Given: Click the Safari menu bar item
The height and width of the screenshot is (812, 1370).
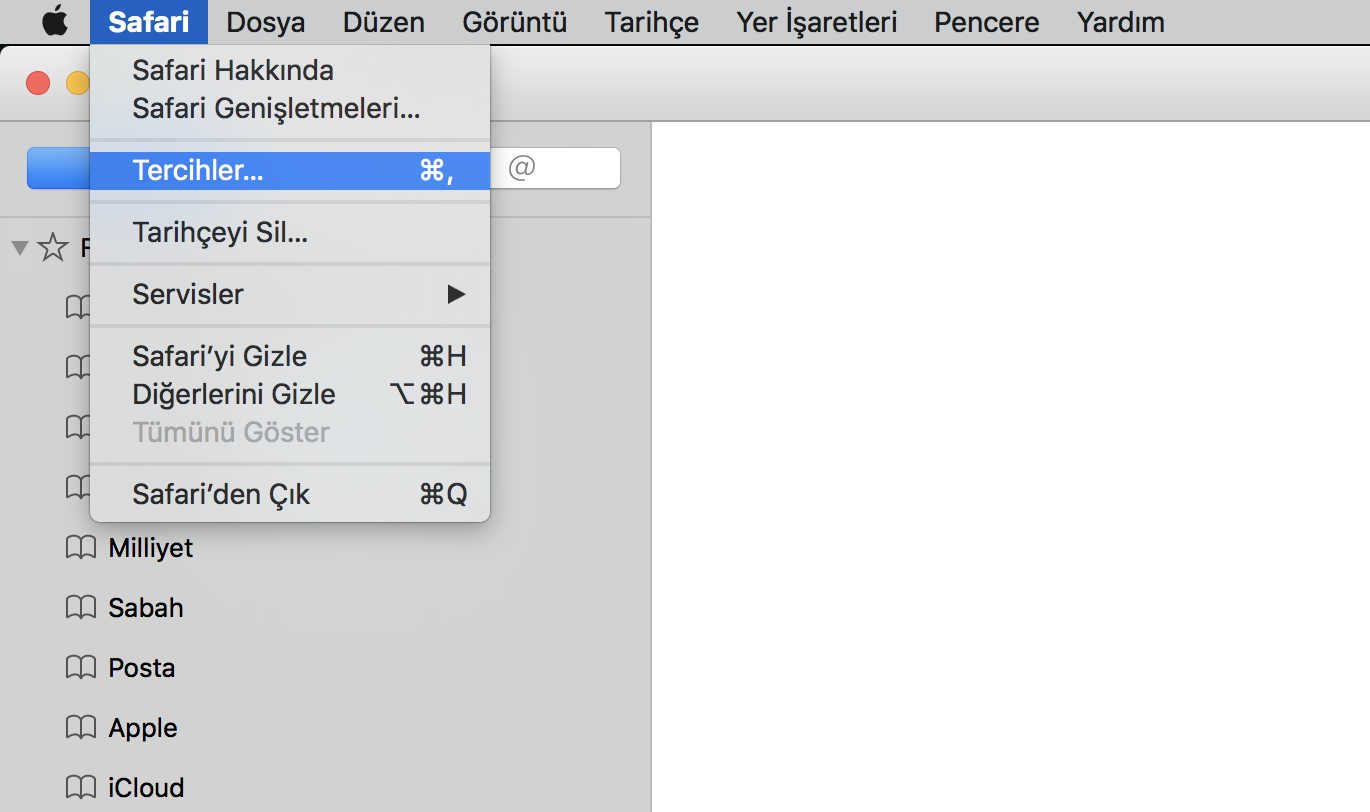Looking at the screenshot, I should (149, 21).
